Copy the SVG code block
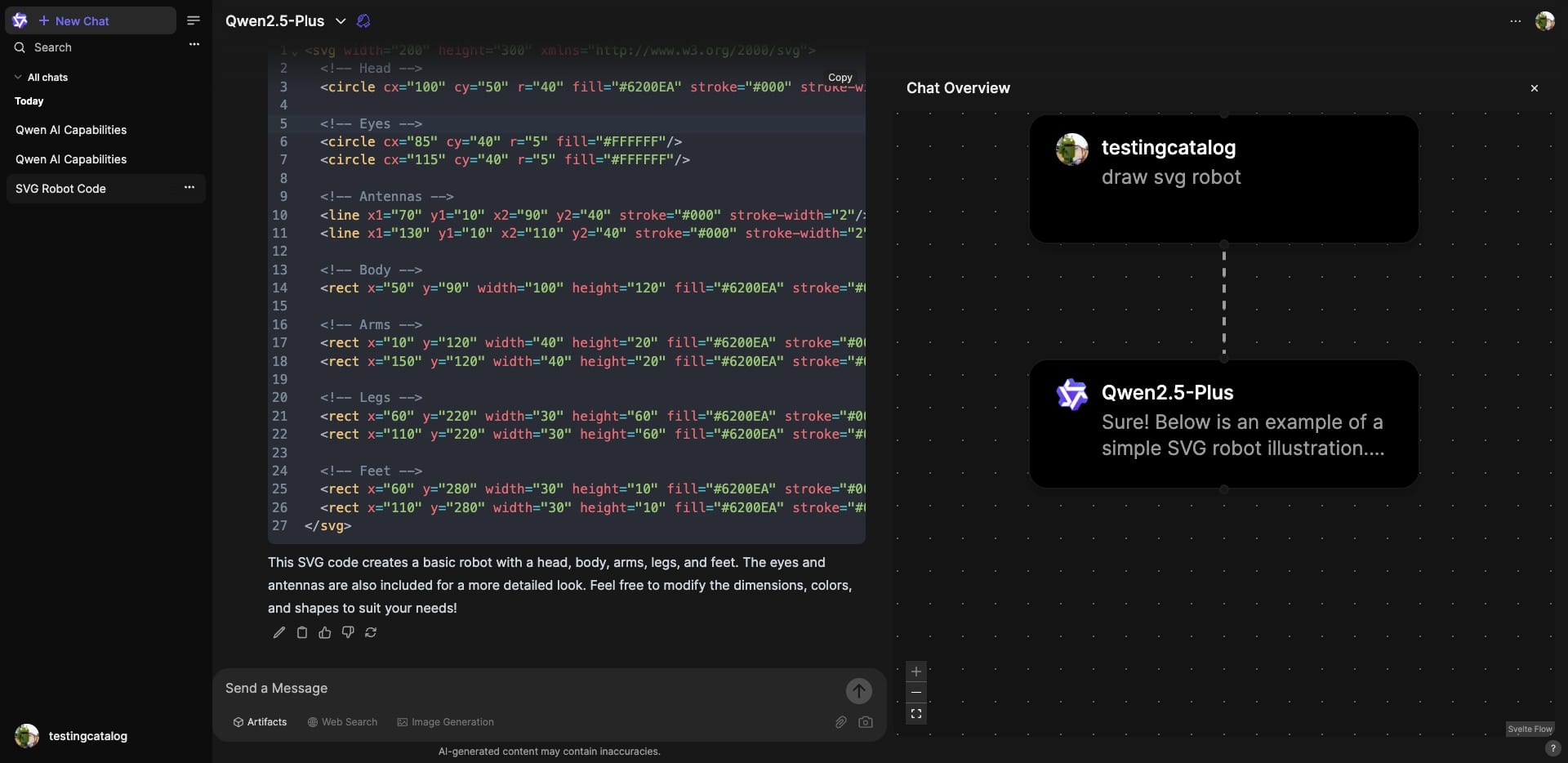The image size is (1568, 763). click(x=840, y=78)
